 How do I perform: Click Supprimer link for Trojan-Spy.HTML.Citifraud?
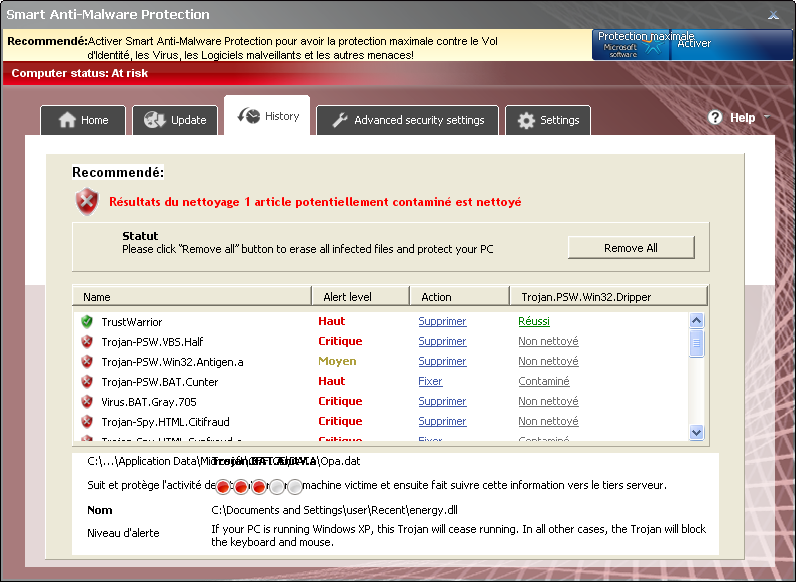(x=442, y=421)
